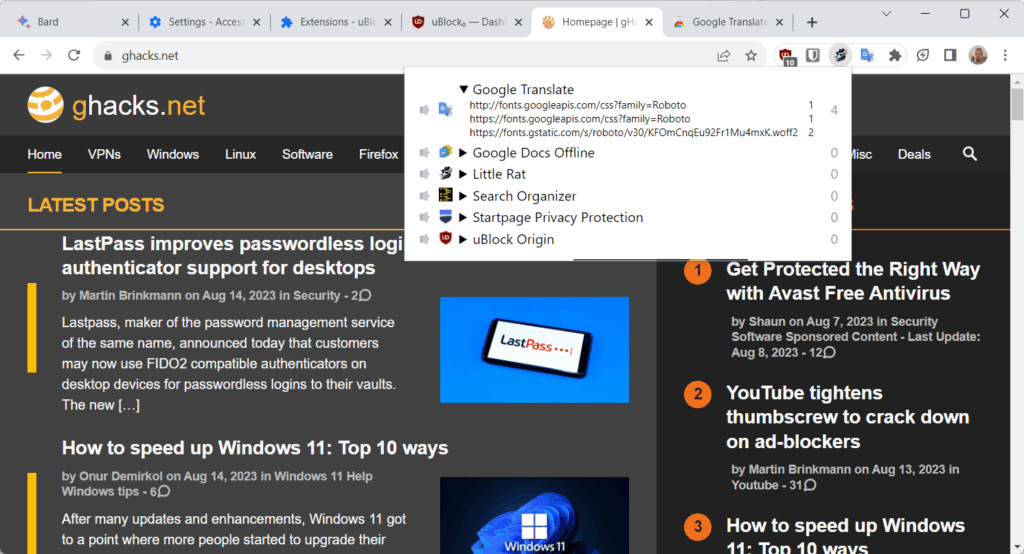This screenshot has width=1024, height=554.
Task: Open the Linux category in site navigation
Action: pos(240,154)
